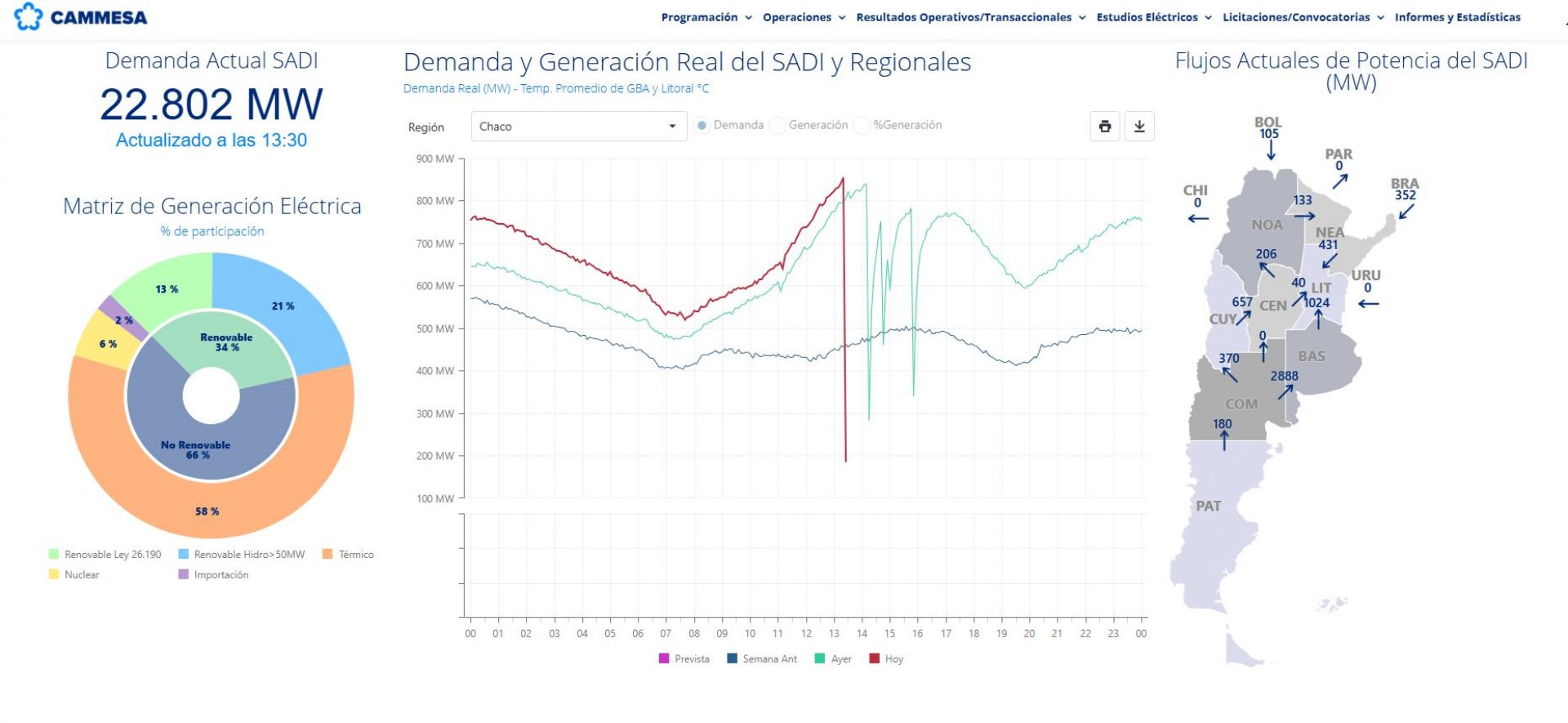
Task: Expand the Estudios Eléctricos menu
Action: [1154, 17]
